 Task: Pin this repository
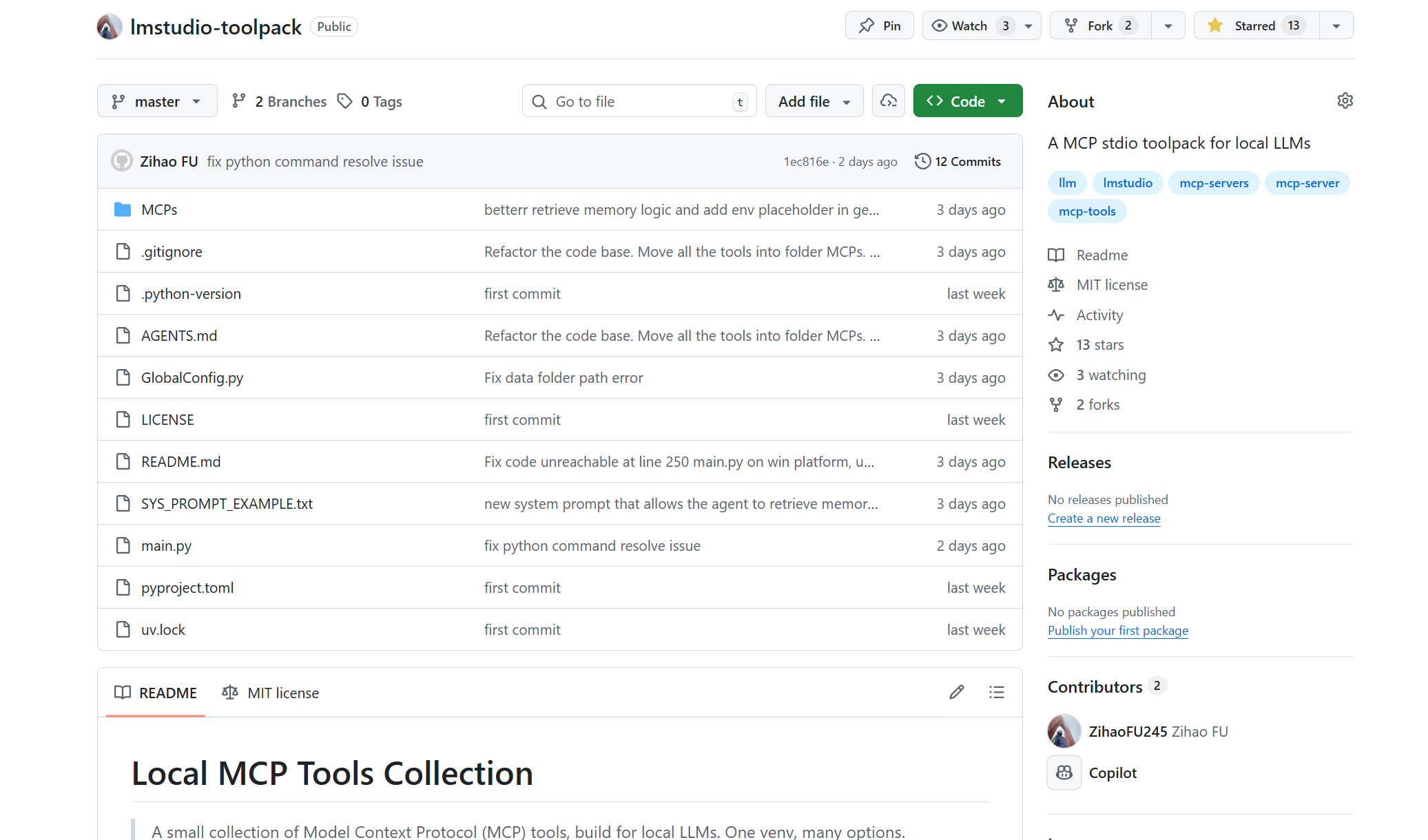pyautogui.click(x=880, y=25)
